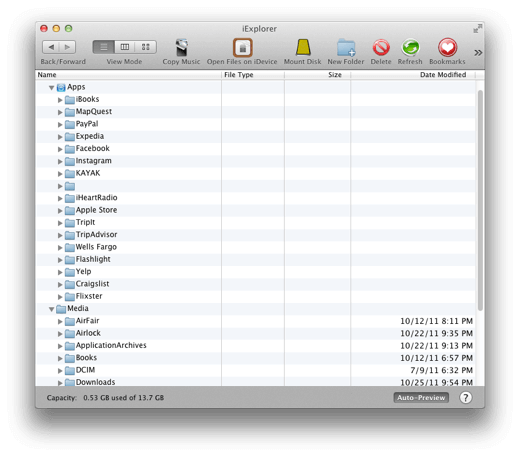Select the Wells Fargo folder icon
The image size is (520, 457).
pyautogui.click(x=70, y=247)
